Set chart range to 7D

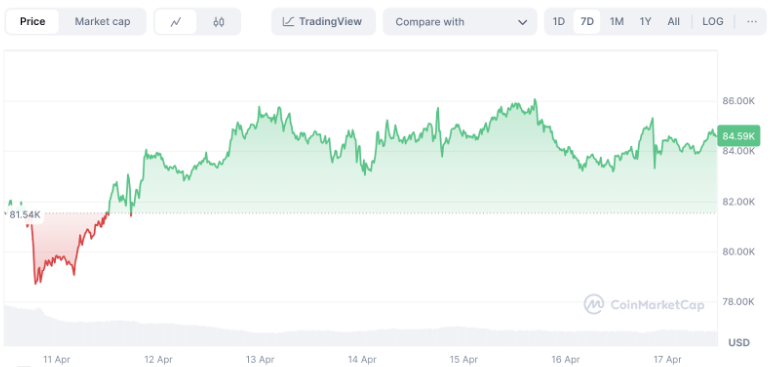click(x=587, y=22)
